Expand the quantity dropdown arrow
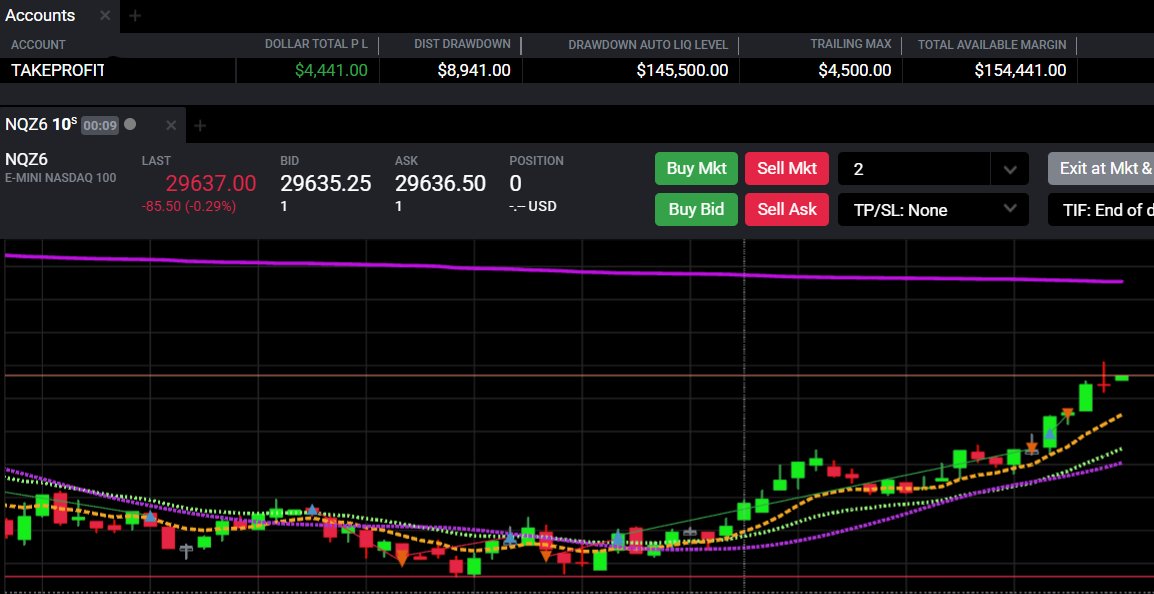Screen dimensions: 1154x594 click(1010, 169)
